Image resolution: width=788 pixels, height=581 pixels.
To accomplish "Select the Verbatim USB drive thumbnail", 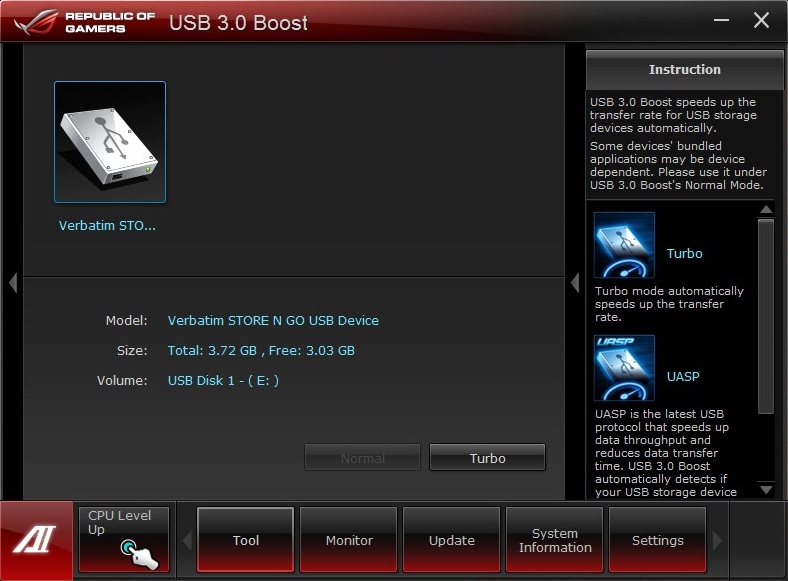I will pyautogui.click(x=110, y=142).
